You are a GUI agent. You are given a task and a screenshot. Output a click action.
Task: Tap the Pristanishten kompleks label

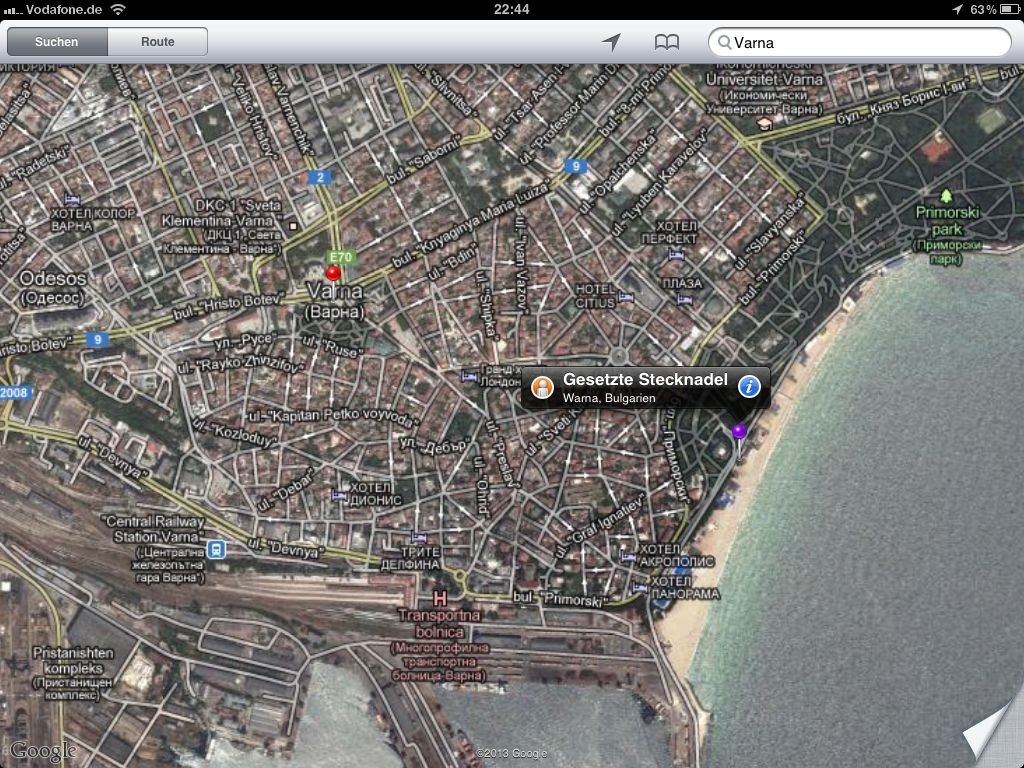(73, 673)
